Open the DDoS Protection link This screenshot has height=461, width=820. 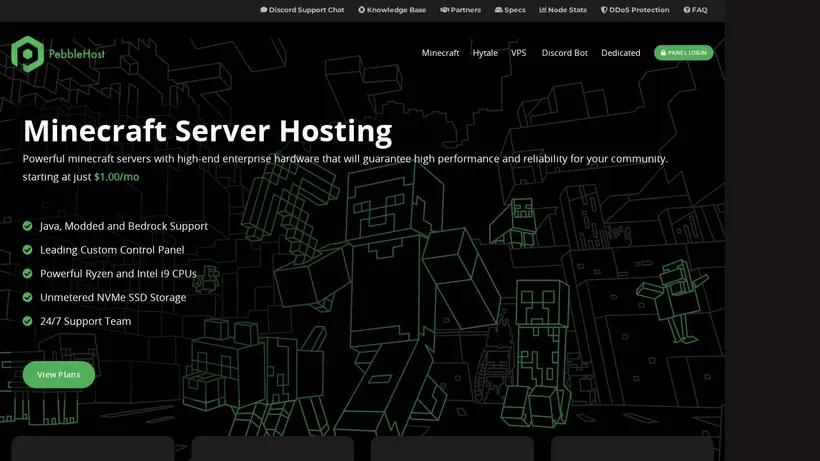tap(635, 10)
